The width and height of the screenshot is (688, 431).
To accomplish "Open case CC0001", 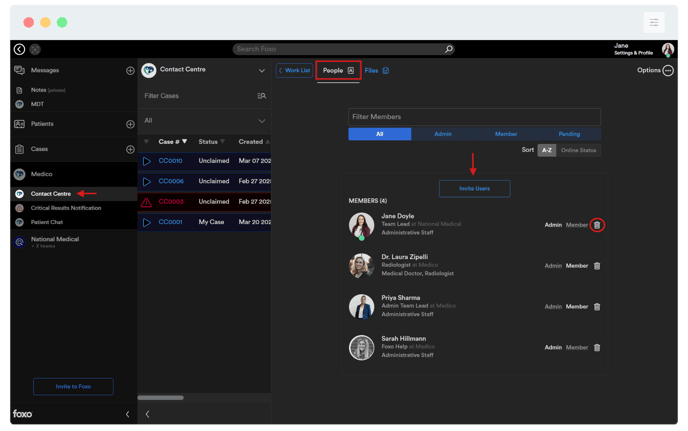I will 170,222.
